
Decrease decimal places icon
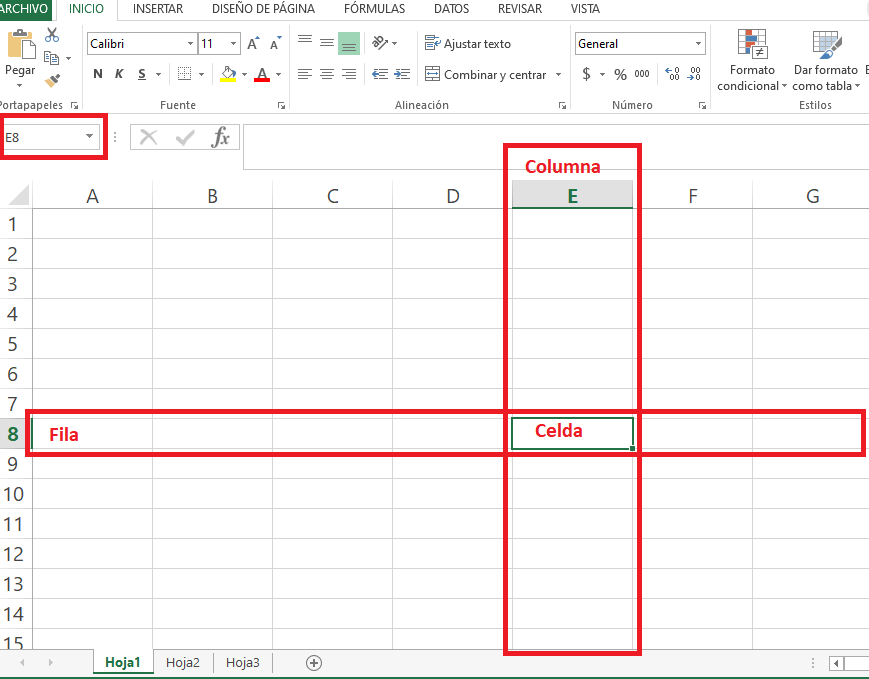(694, 74)
